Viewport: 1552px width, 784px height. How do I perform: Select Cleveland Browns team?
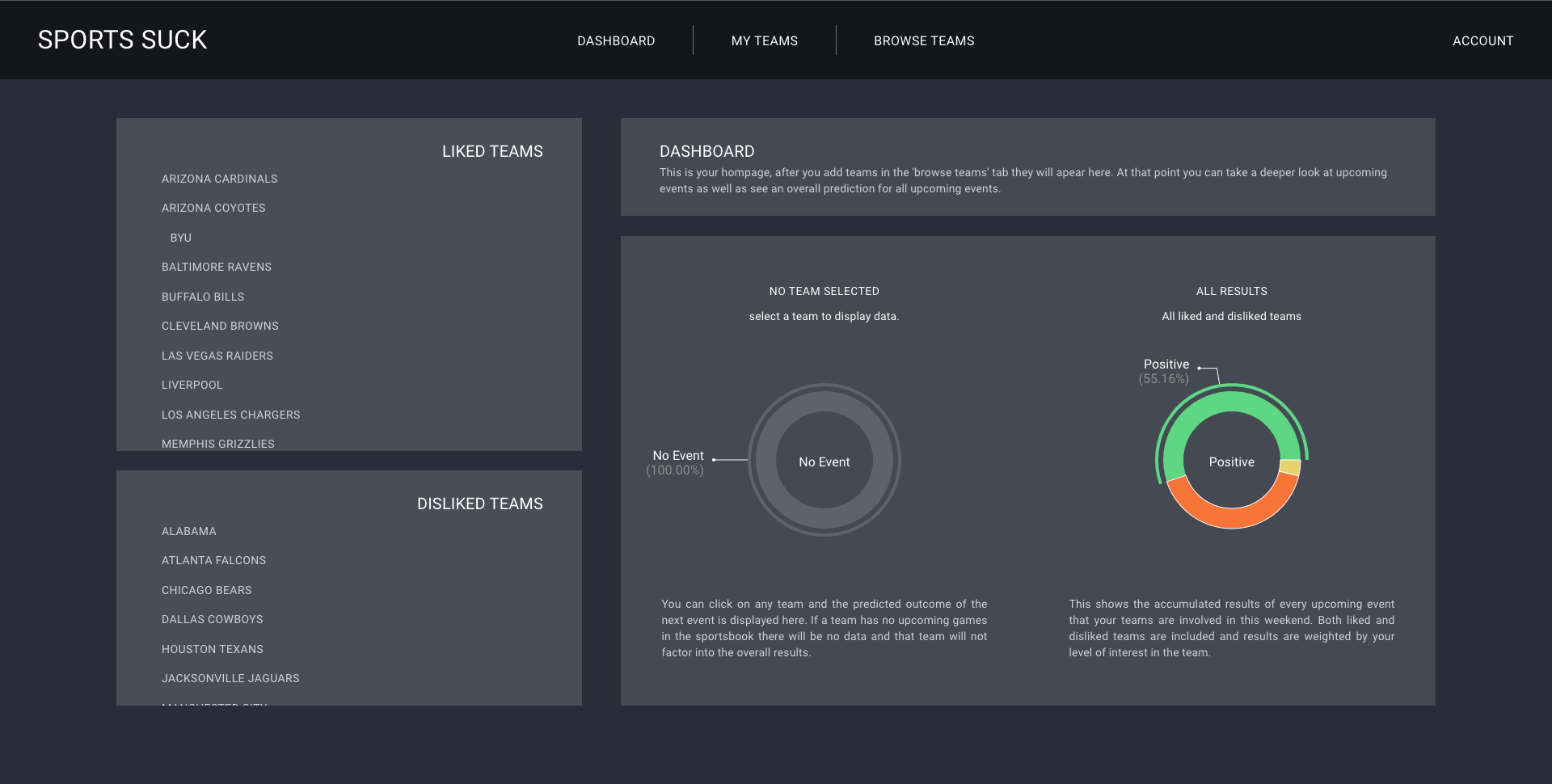[220, 326]
